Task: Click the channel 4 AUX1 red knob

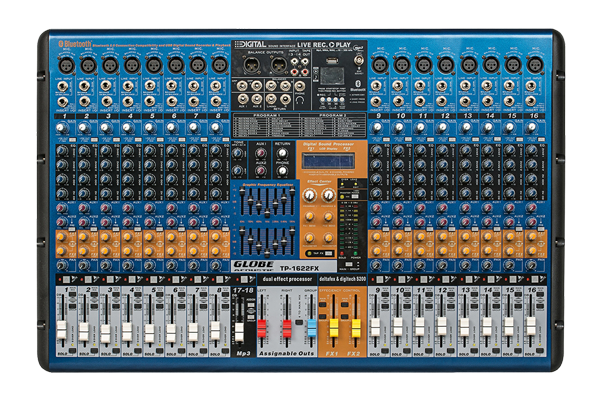Action: [x=127, y=208]
